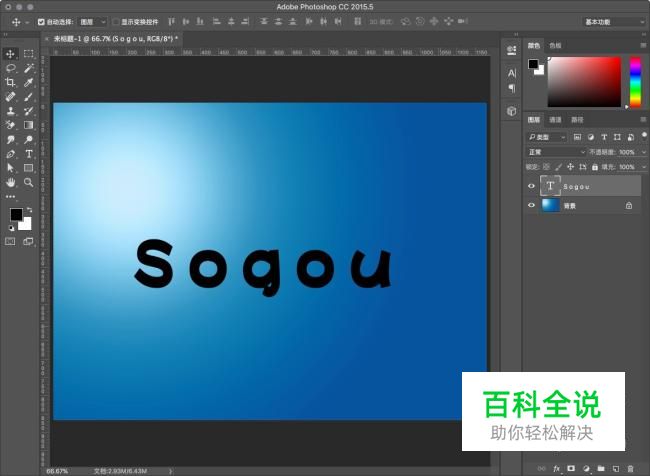The width and height of the screenshot is (650, 476).
Task: Select the Dodge tool
Action: point(29,140)
